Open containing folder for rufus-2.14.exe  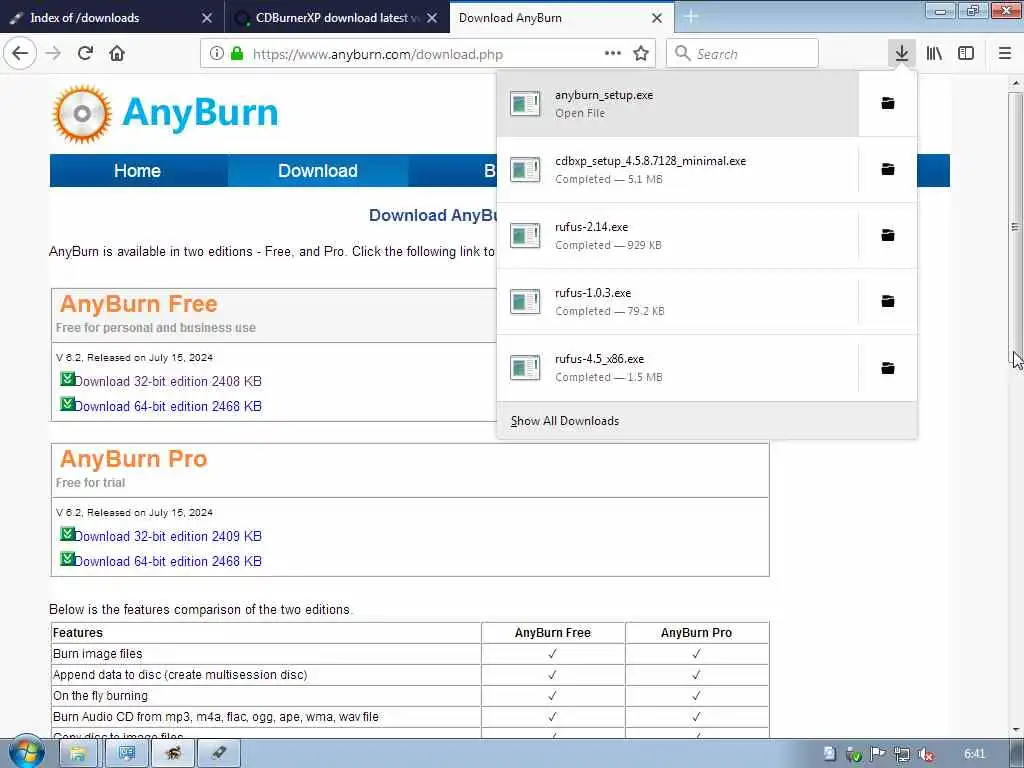(888, 235)
